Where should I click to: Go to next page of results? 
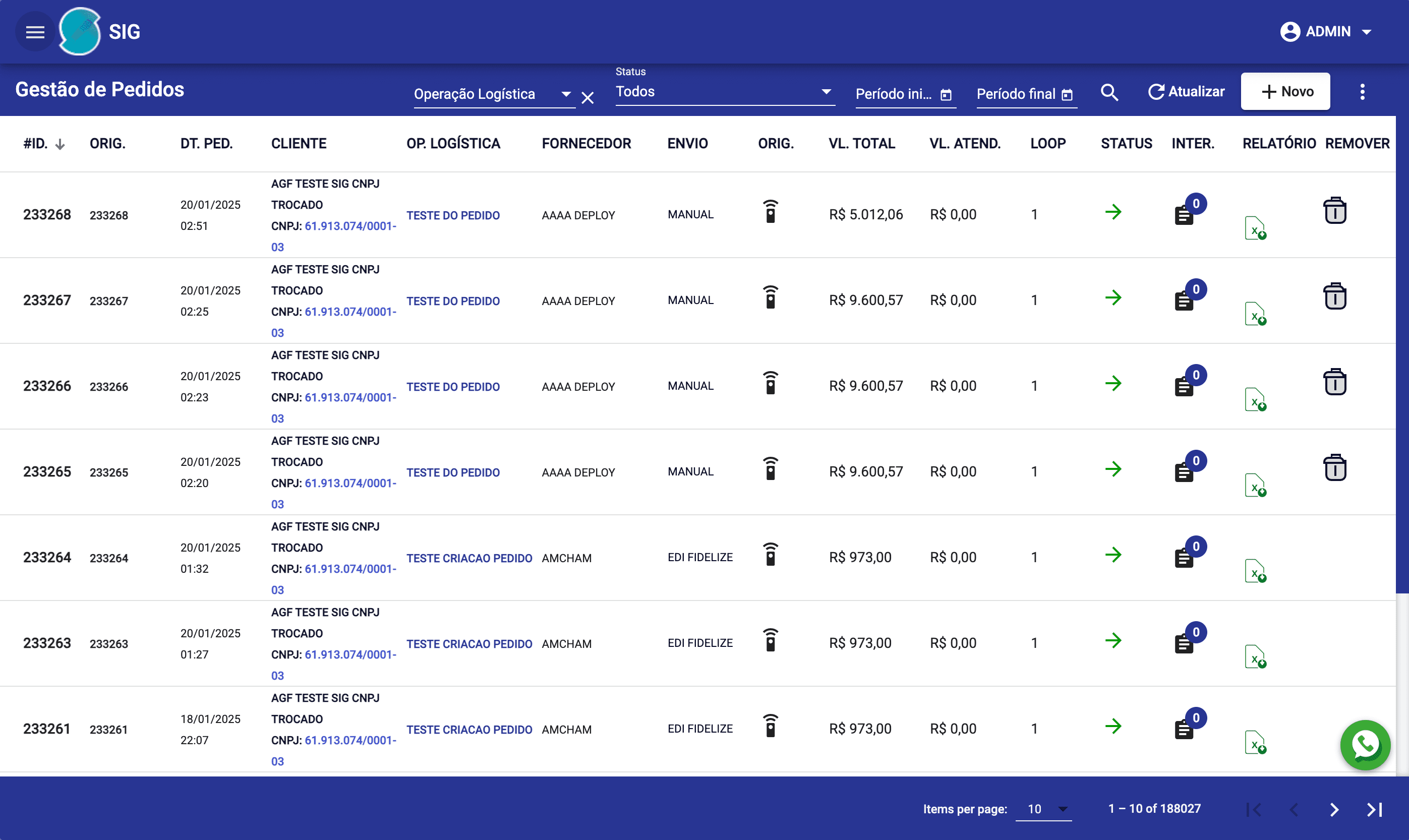click(x=1334, y=809)
